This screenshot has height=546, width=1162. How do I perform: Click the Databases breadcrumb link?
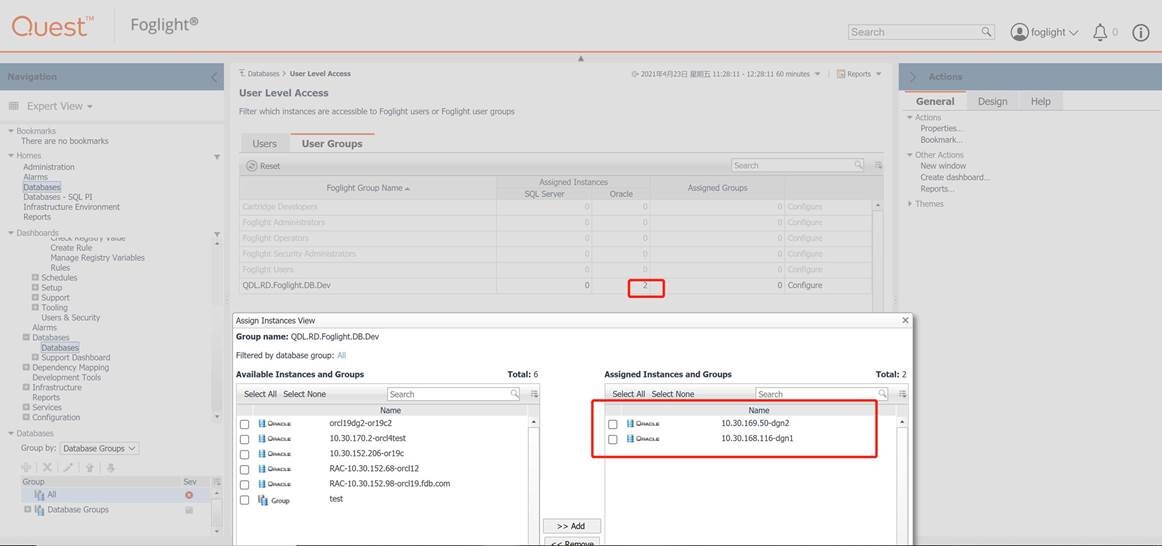(263, 74)
